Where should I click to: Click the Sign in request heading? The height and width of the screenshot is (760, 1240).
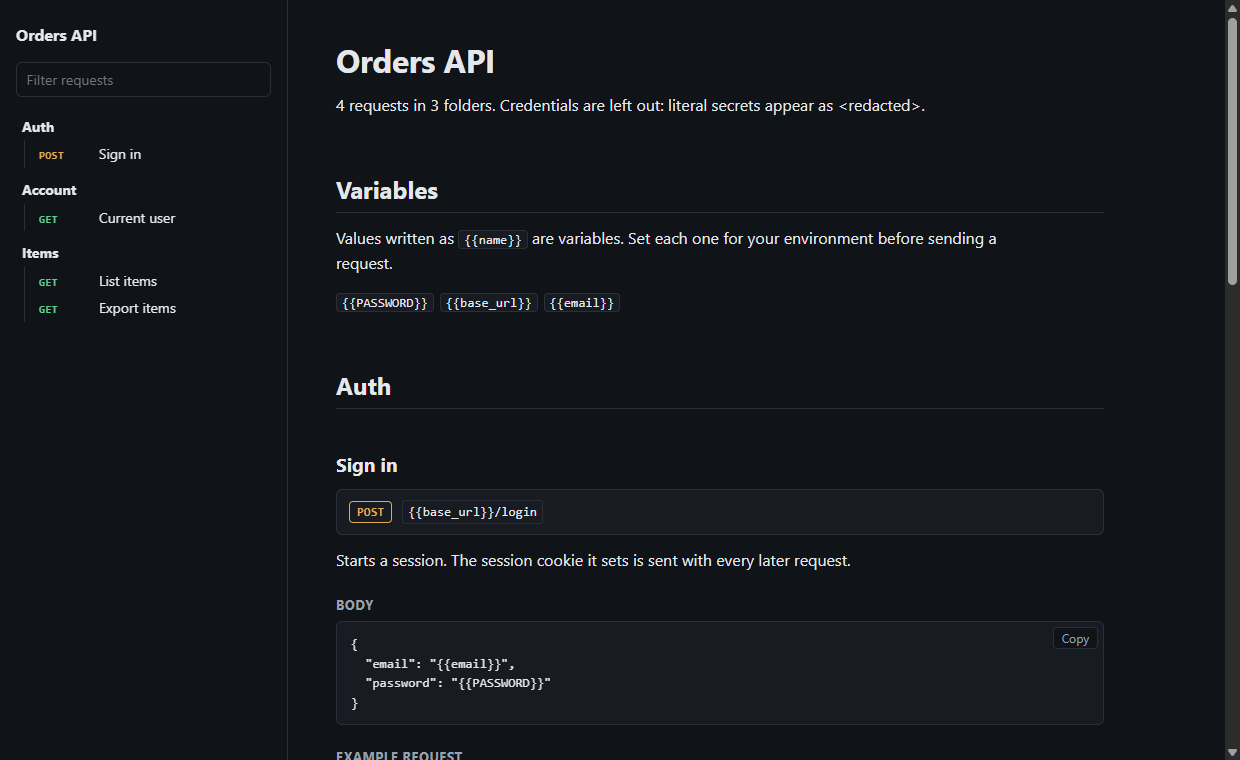pyautogui.click(x=366, y=465)
